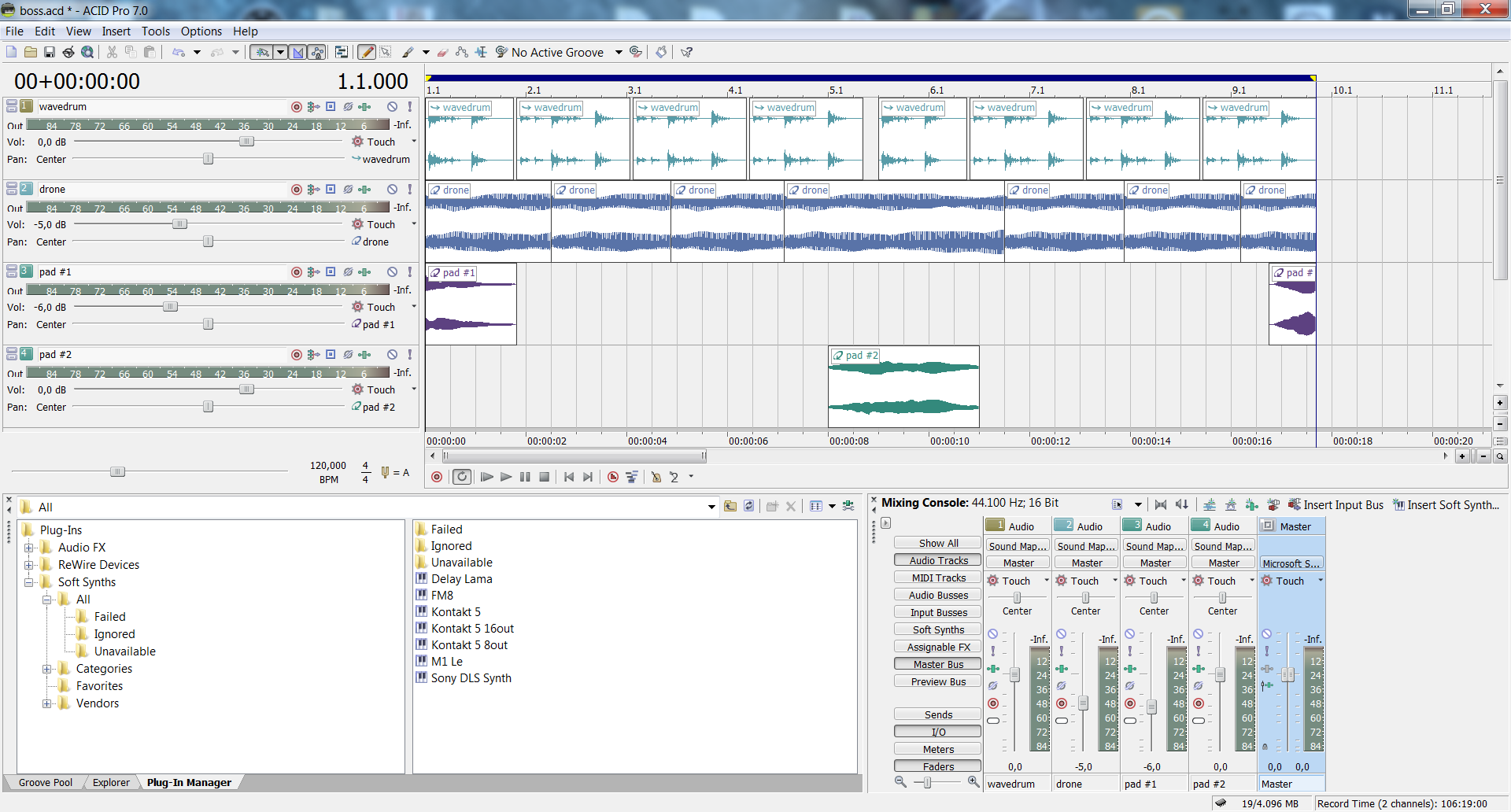Open the All folder path dropdown

tap(711, 507)
